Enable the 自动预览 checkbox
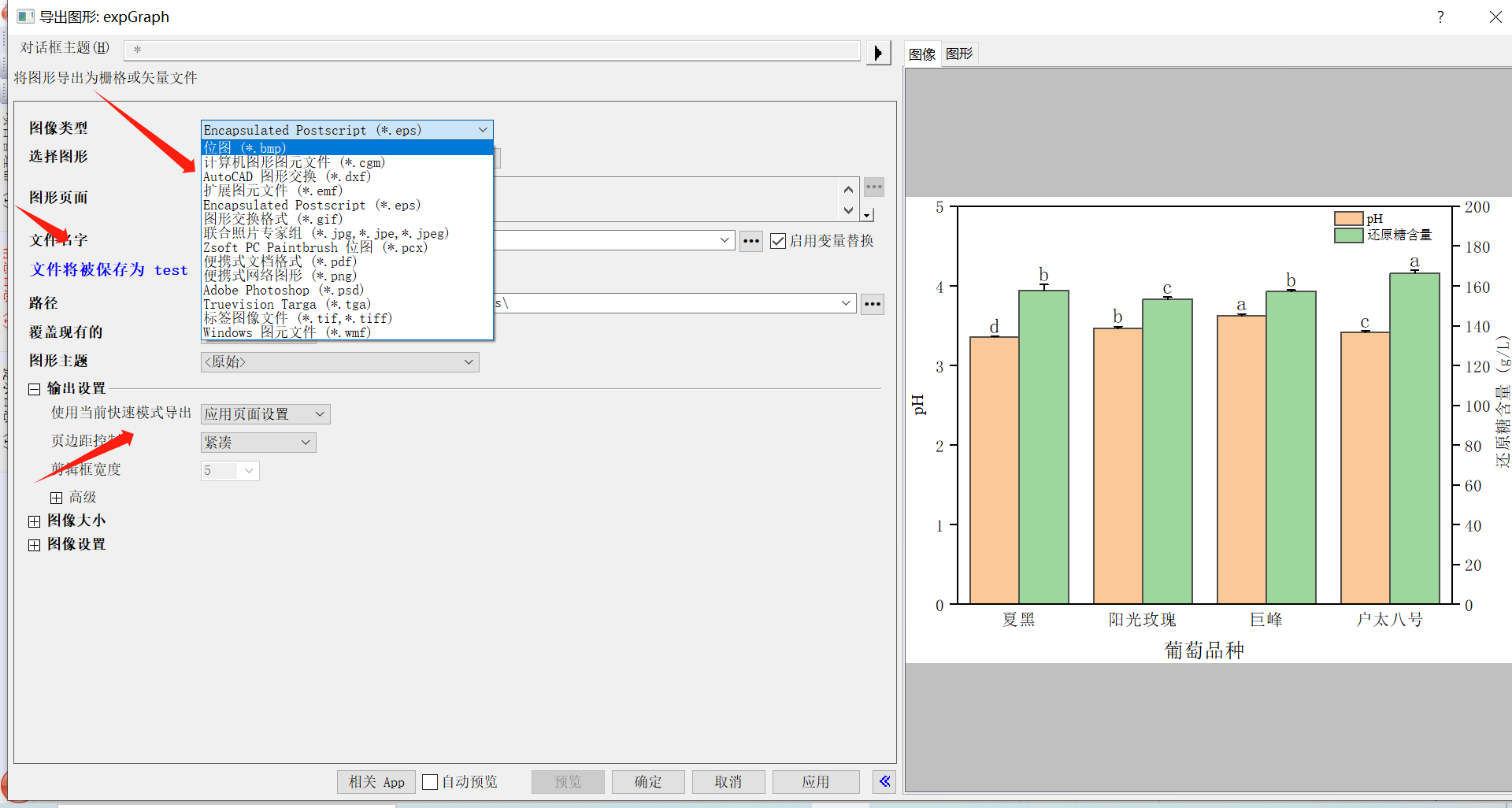Image resolution: width=1512 pixels, height=808 pixels. pos(430,782)
